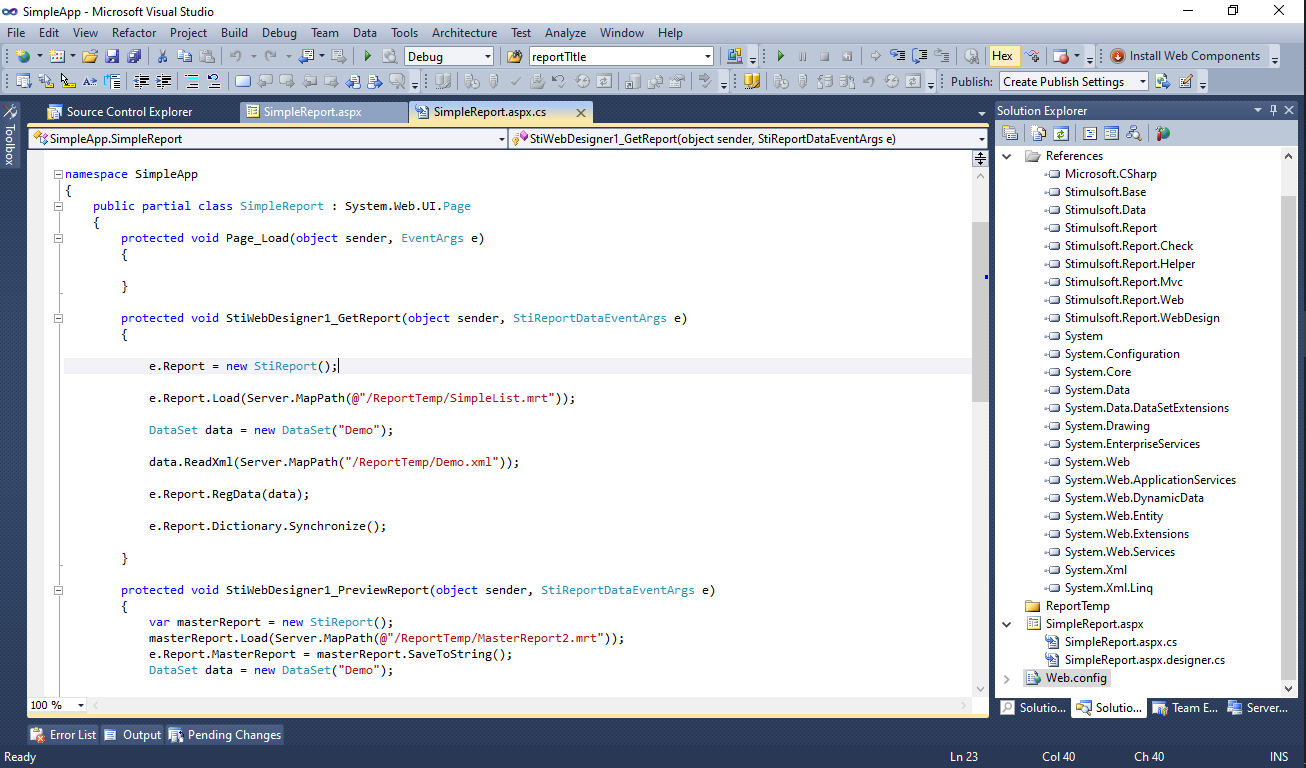Screen dimensions: 1306x768
Task: Click the Continue debug arrow icon
Action: 781,56
